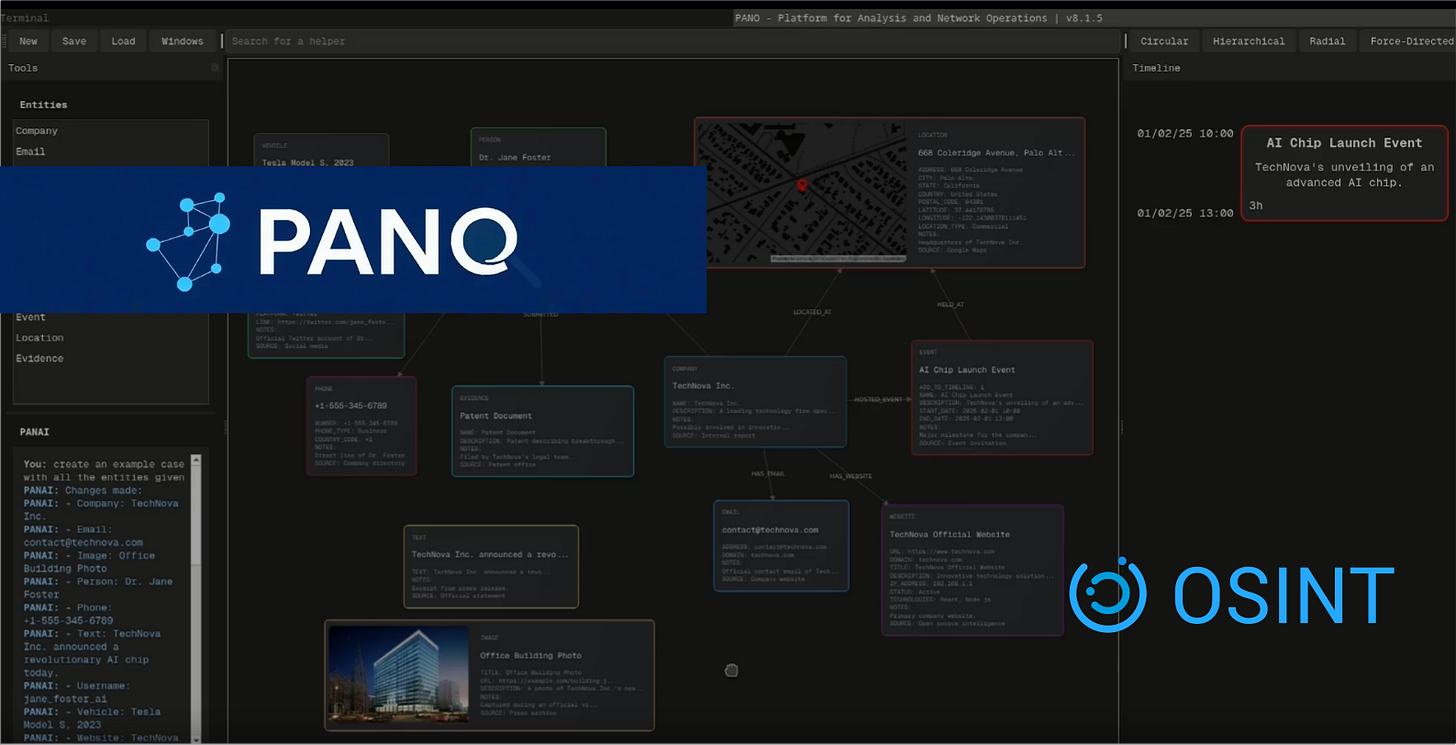Click the PANAI chat scrollbar up arrow
The width and height of the screenshot is (1456, 745).
pos(196,460)
